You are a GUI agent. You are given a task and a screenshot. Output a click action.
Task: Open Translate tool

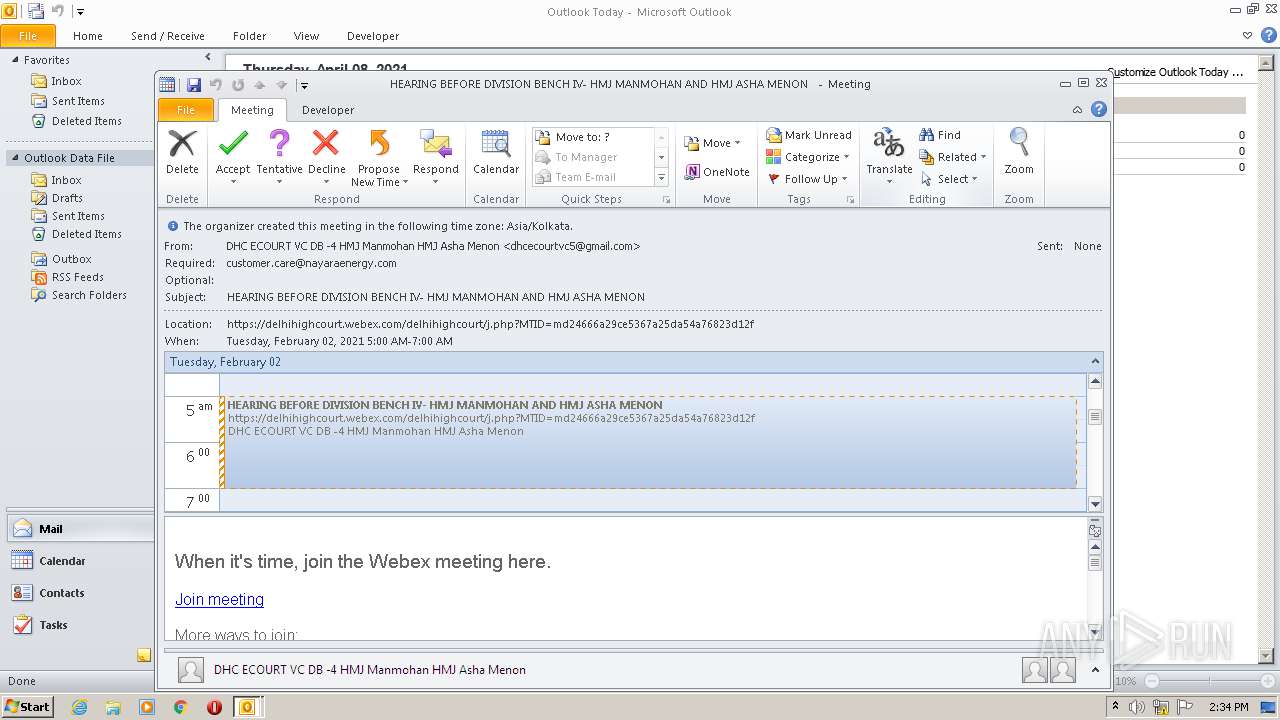(889, 156)
